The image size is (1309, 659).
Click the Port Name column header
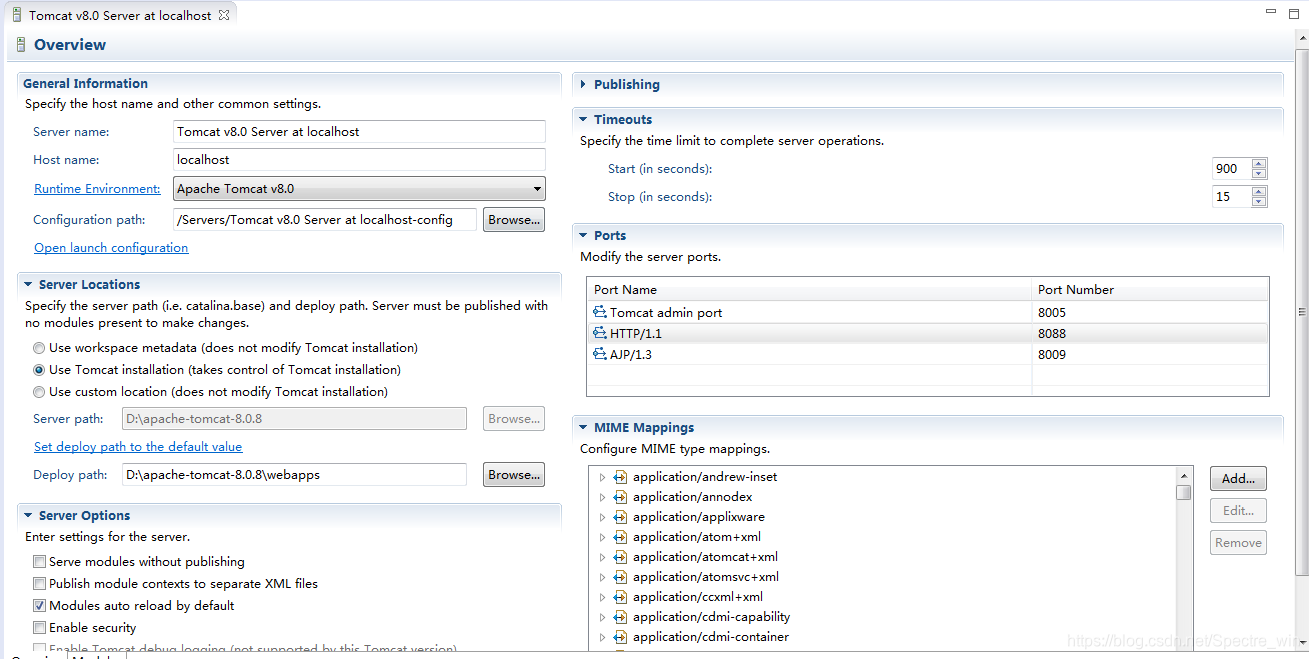809,289
